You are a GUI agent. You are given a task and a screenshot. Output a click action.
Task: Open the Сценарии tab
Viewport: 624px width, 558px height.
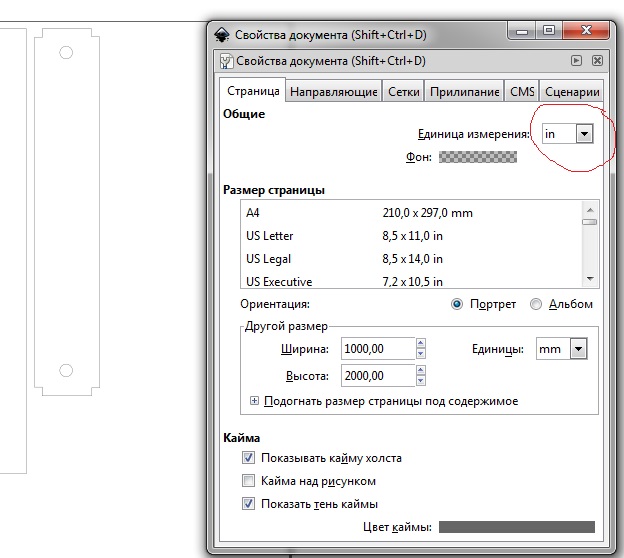point(572,92)
